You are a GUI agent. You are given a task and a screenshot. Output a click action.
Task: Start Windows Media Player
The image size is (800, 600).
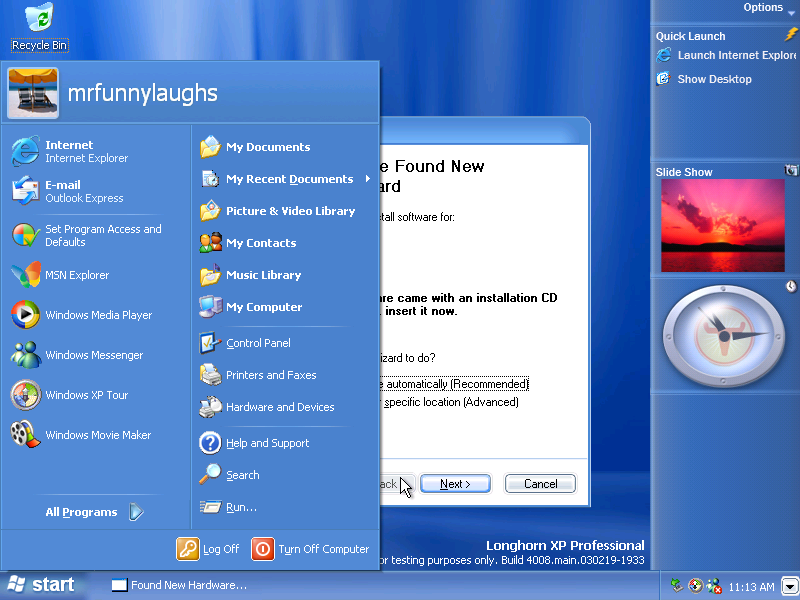point(97,315)
